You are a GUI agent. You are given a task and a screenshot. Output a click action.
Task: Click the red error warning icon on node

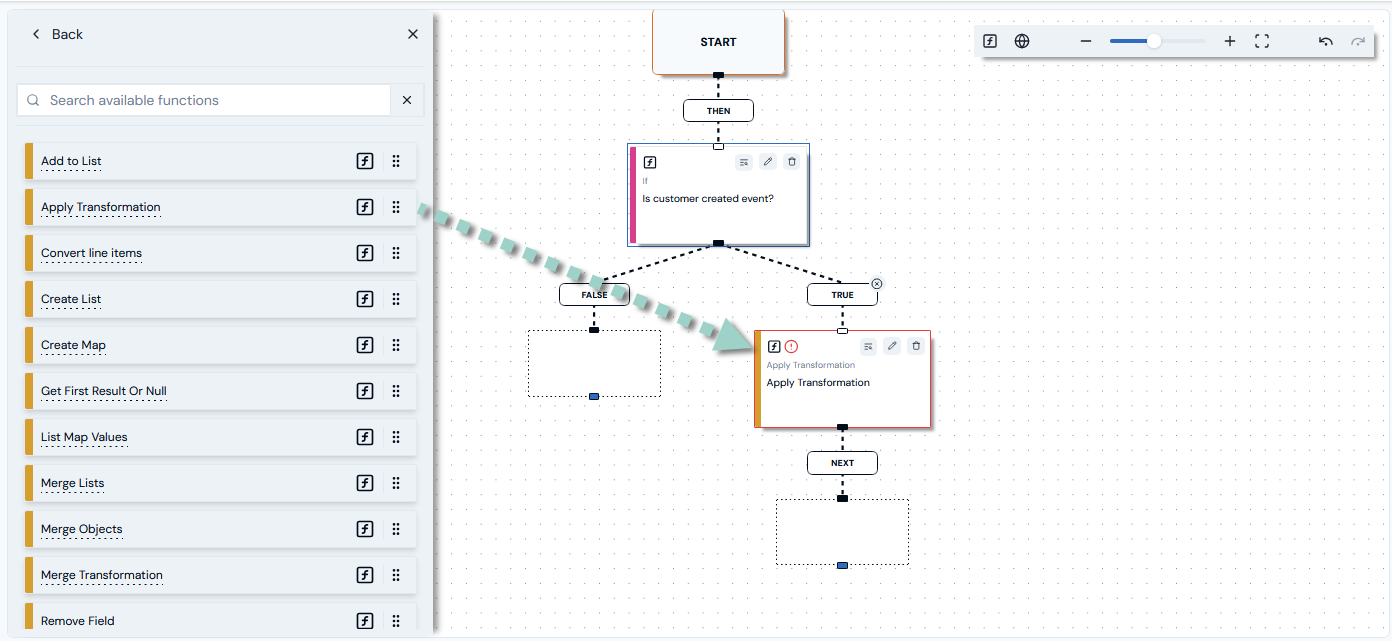[791, 347]
